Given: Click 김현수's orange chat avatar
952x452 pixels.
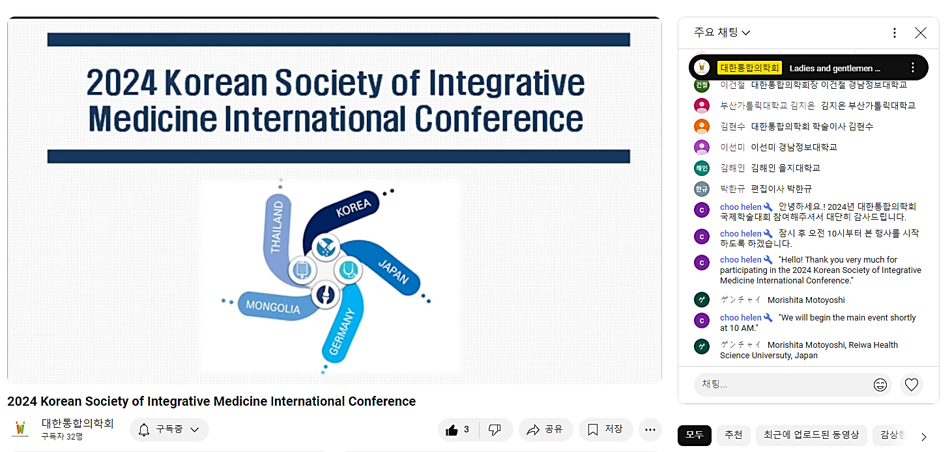Looking at the screenshot, I should (702, 127).
